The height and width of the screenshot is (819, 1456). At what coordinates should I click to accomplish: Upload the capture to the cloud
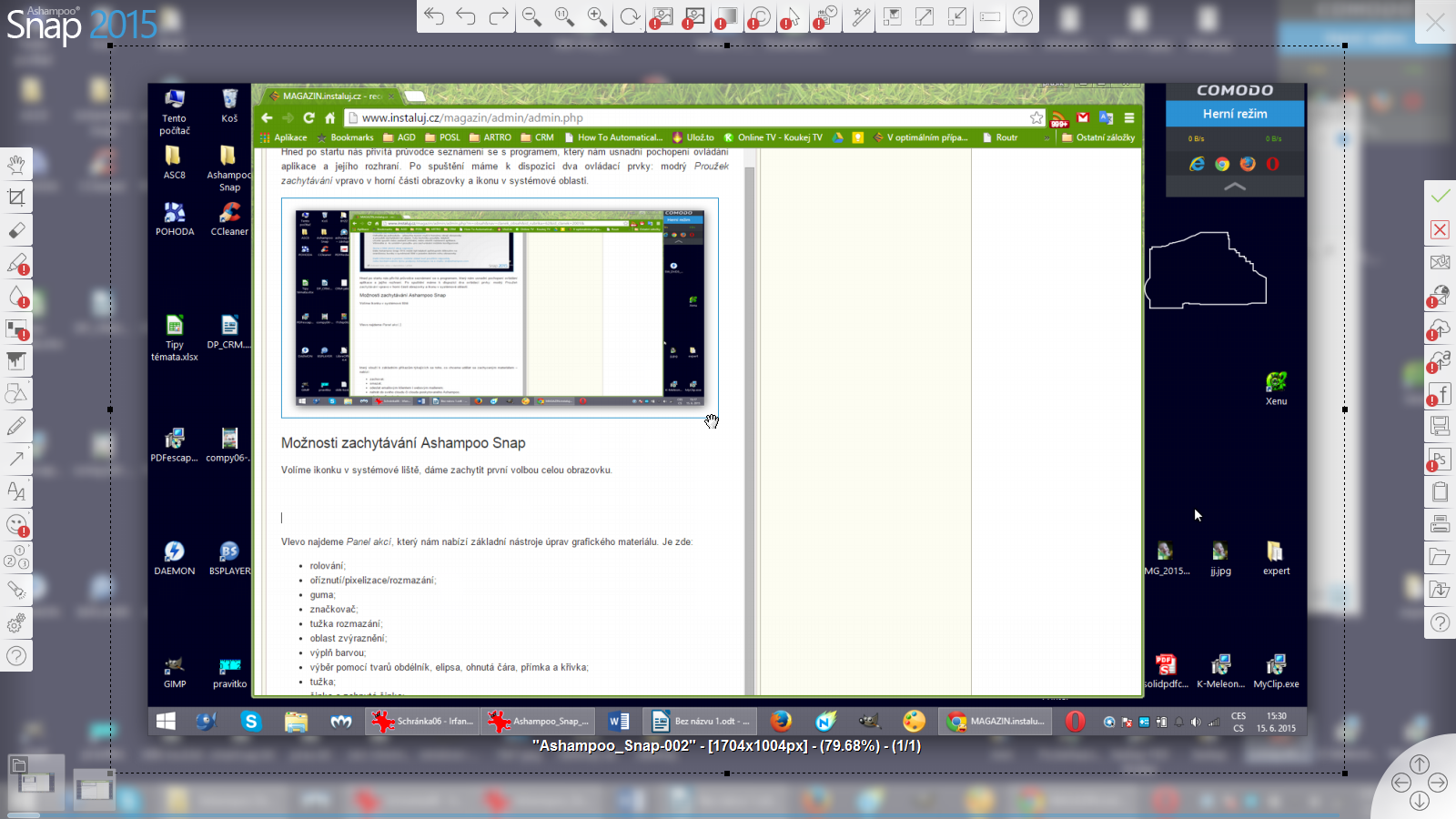pos(1440,328)
